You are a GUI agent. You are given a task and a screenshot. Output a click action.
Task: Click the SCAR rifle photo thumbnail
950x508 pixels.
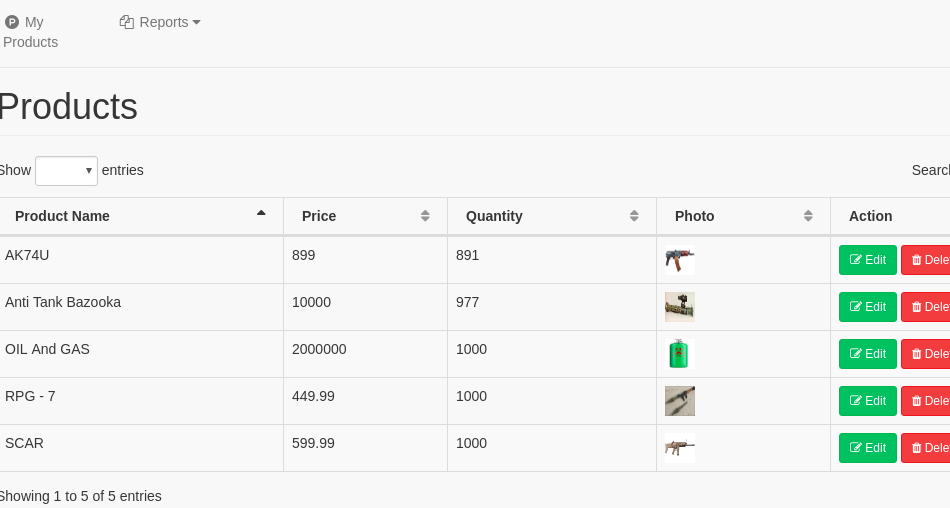tap(679, 448)
